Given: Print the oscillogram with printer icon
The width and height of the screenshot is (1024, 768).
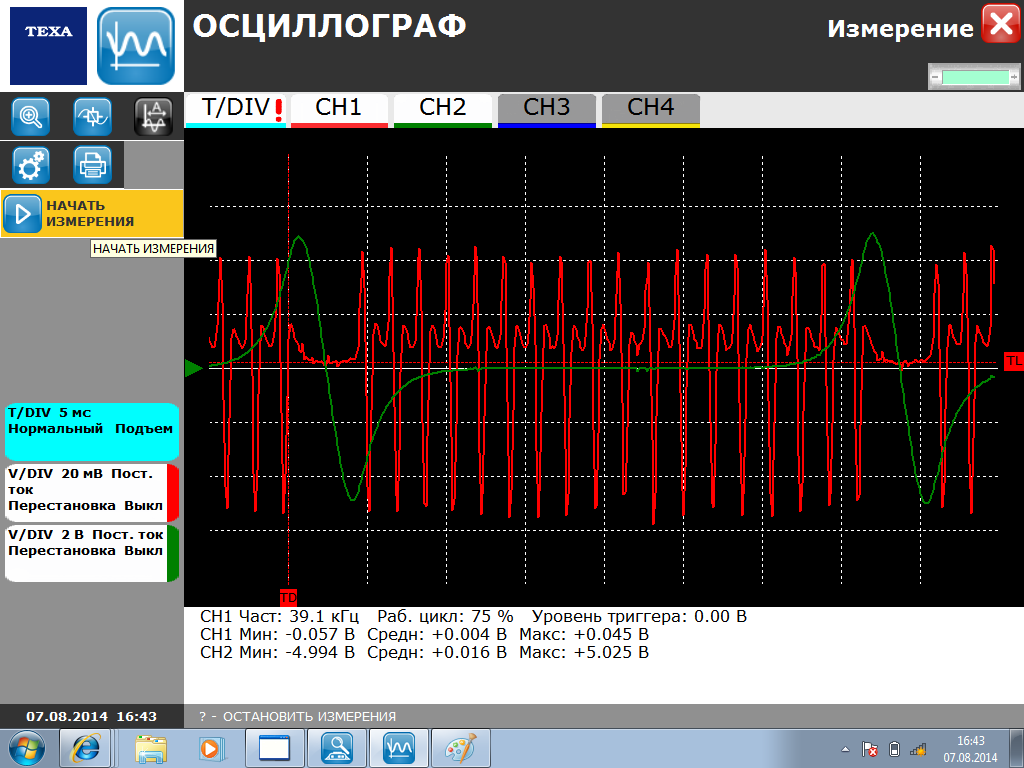Looking at the screenshot, I should tap(93, 164).
